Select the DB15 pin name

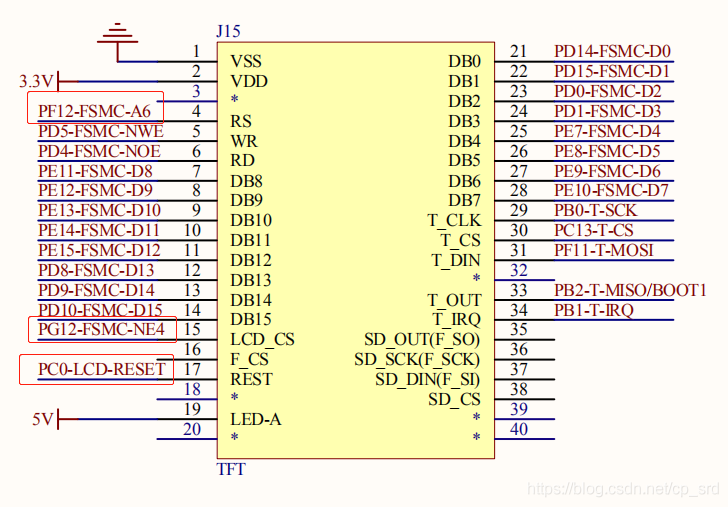tap(251, 320)
